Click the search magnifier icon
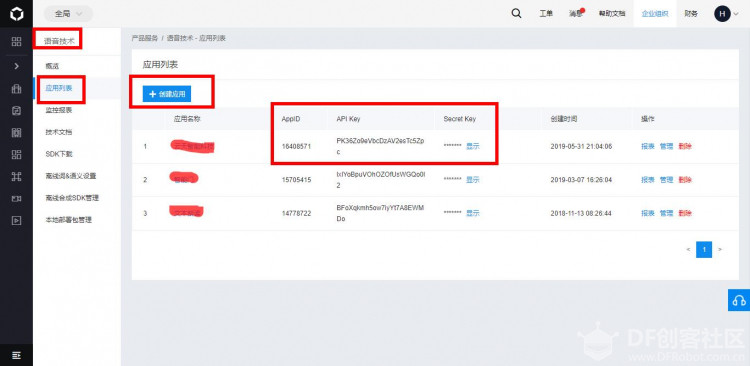 [516, 13]
